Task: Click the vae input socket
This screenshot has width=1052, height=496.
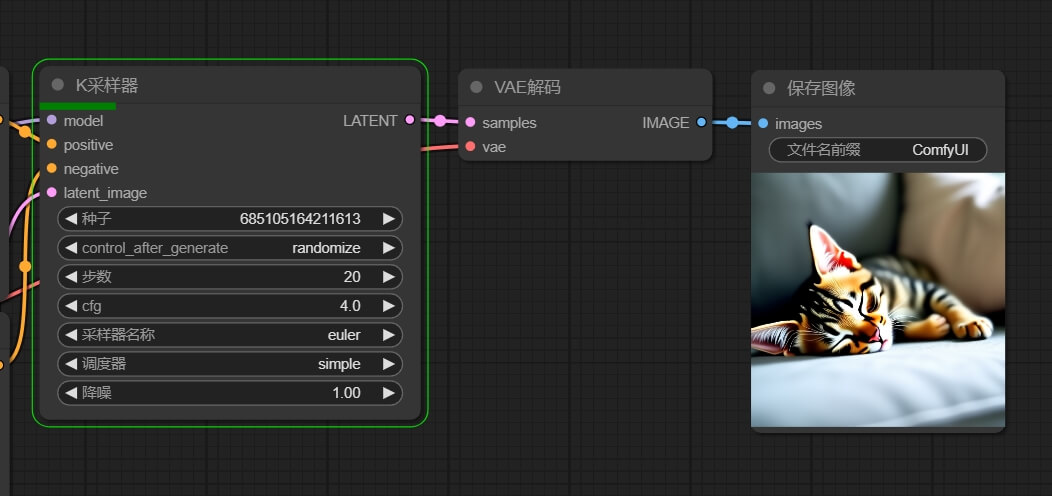Action: pyautogui.click(x=470, y=146)
